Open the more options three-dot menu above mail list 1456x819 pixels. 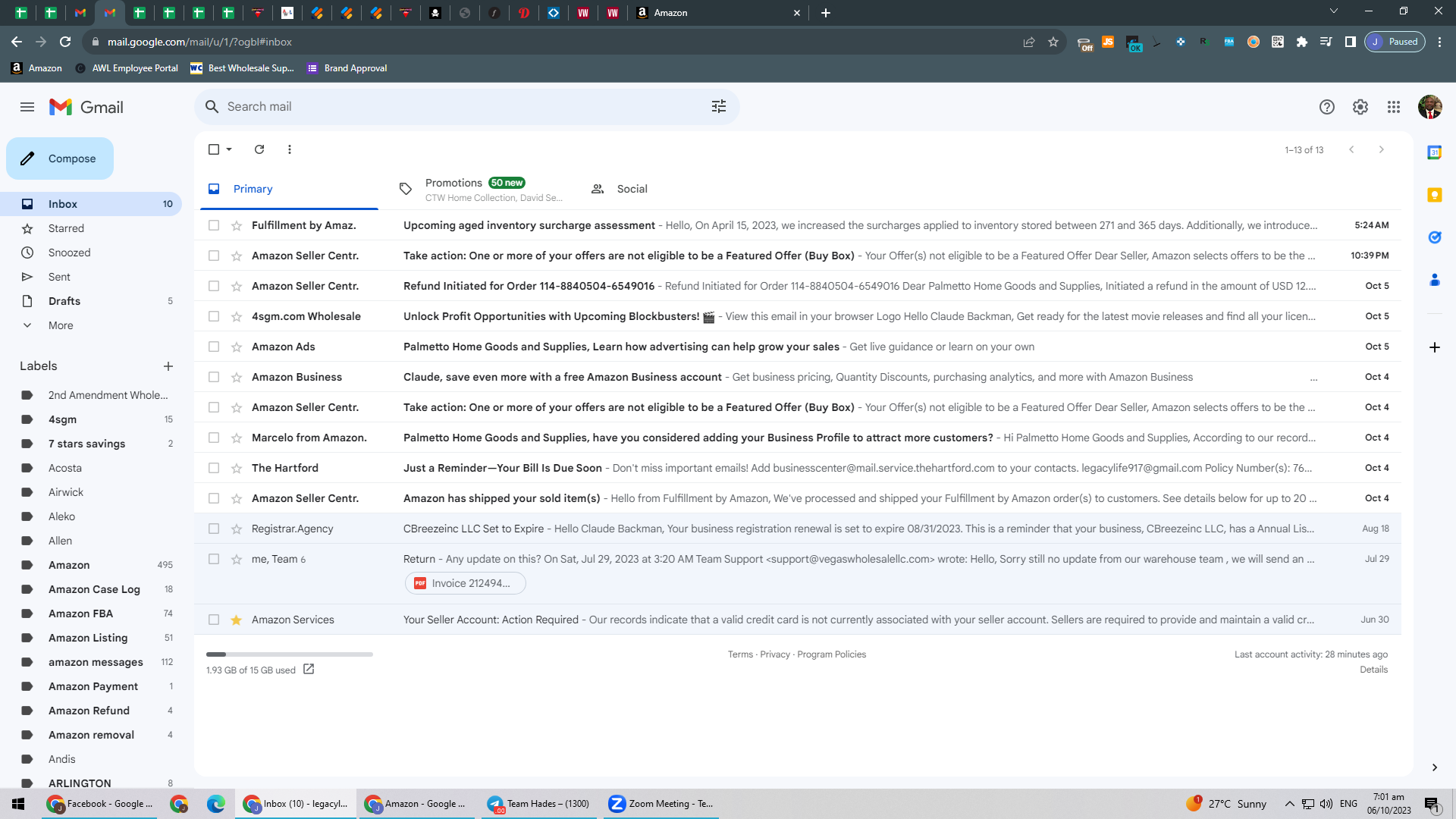point(290,149)
